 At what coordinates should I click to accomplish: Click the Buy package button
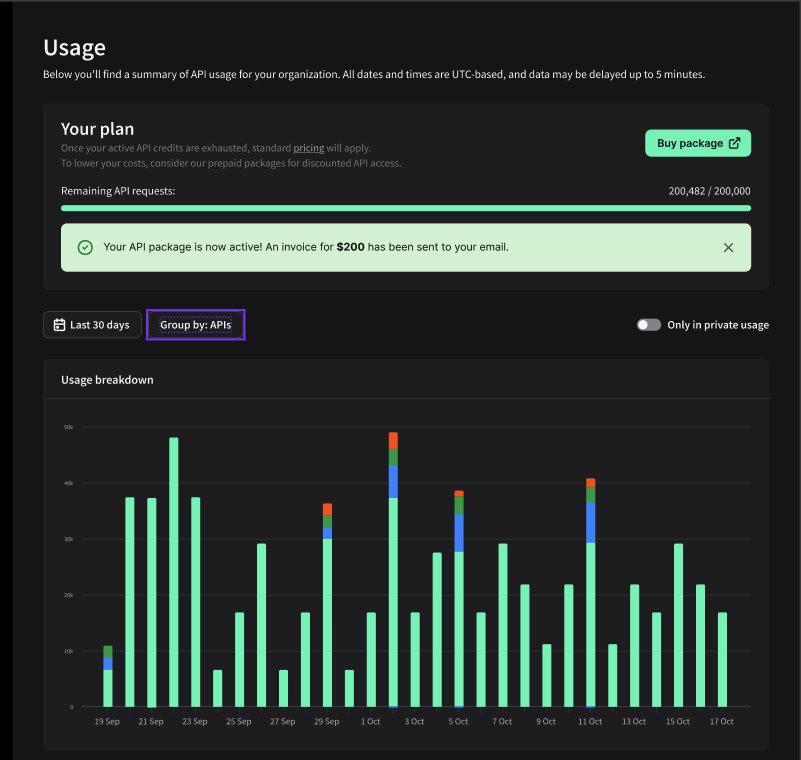[x=697, y=143]
